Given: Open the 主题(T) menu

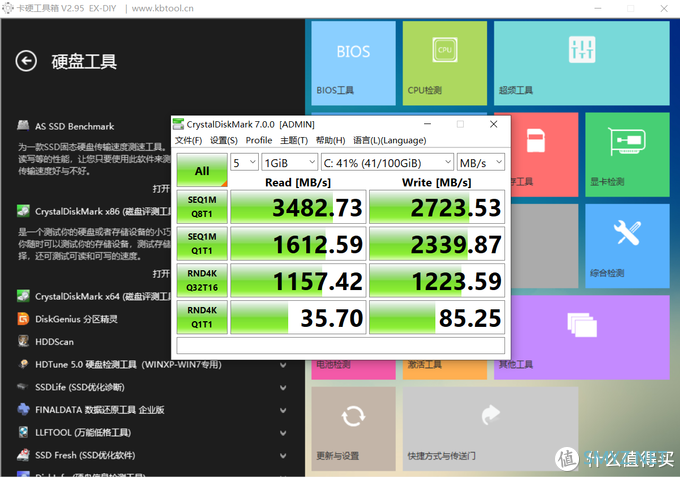Looking at the screenshot, I should tap(294, 140).
